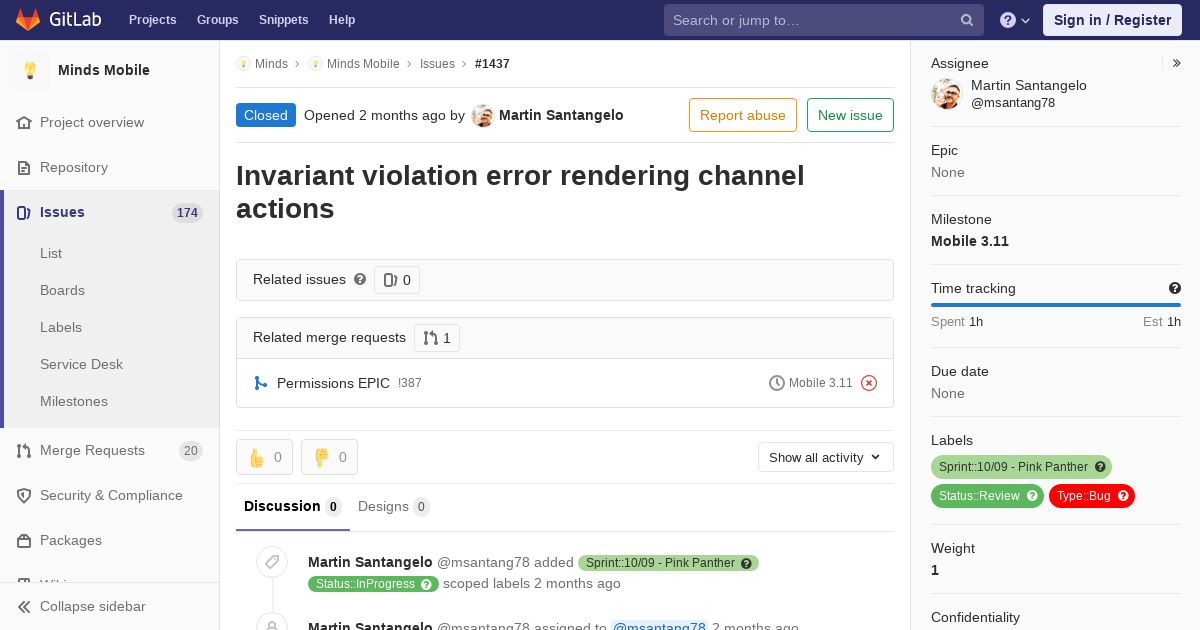Click the Minds Mobile project title in sidebar

click(x=104, y=70)
